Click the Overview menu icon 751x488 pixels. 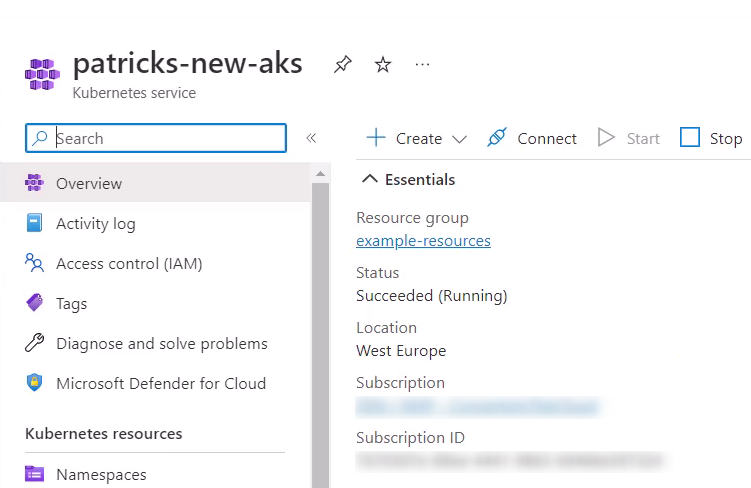tap(34, 183)
